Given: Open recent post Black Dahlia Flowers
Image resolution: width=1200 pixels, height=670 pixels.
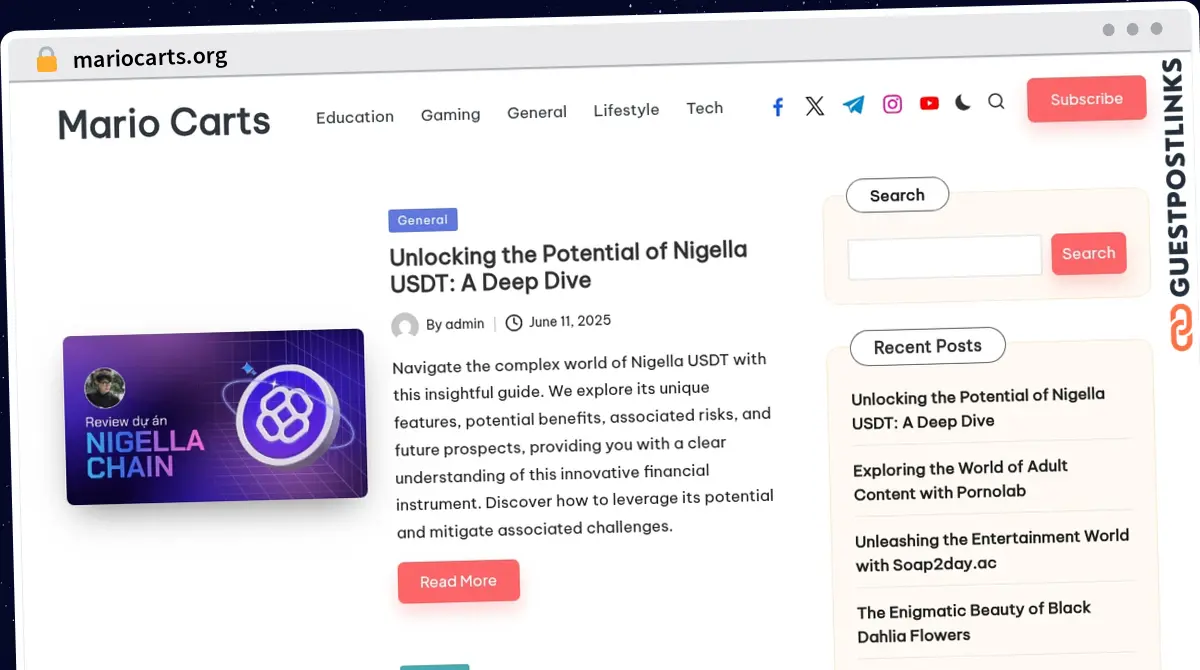Looking at the screenshot, I should (974, 622).
